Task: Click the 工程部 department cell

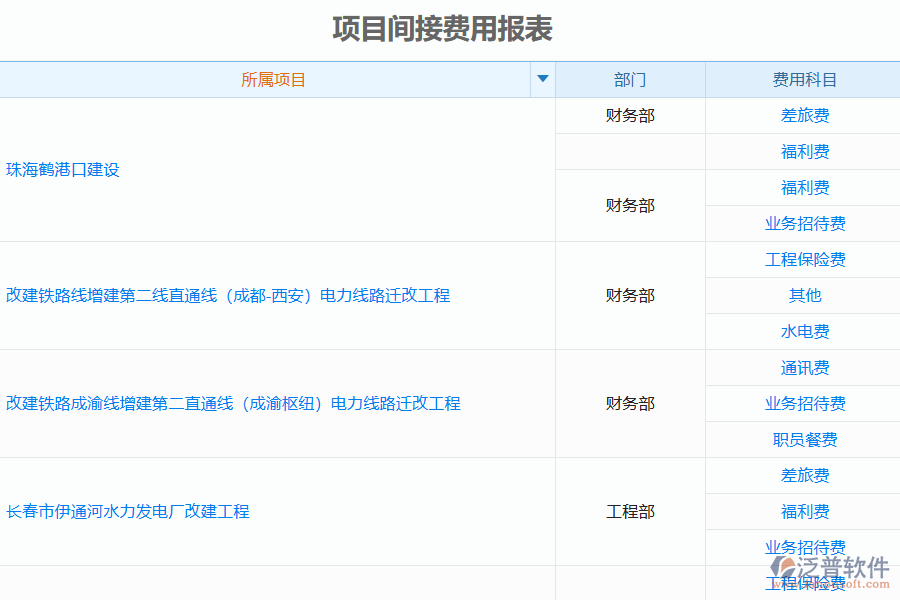Action: [630, 511]
